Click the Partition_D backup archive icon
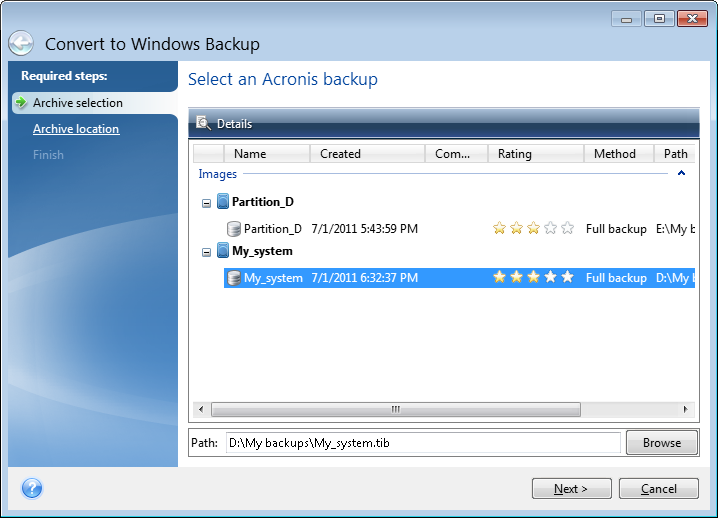 coord(234,229)
